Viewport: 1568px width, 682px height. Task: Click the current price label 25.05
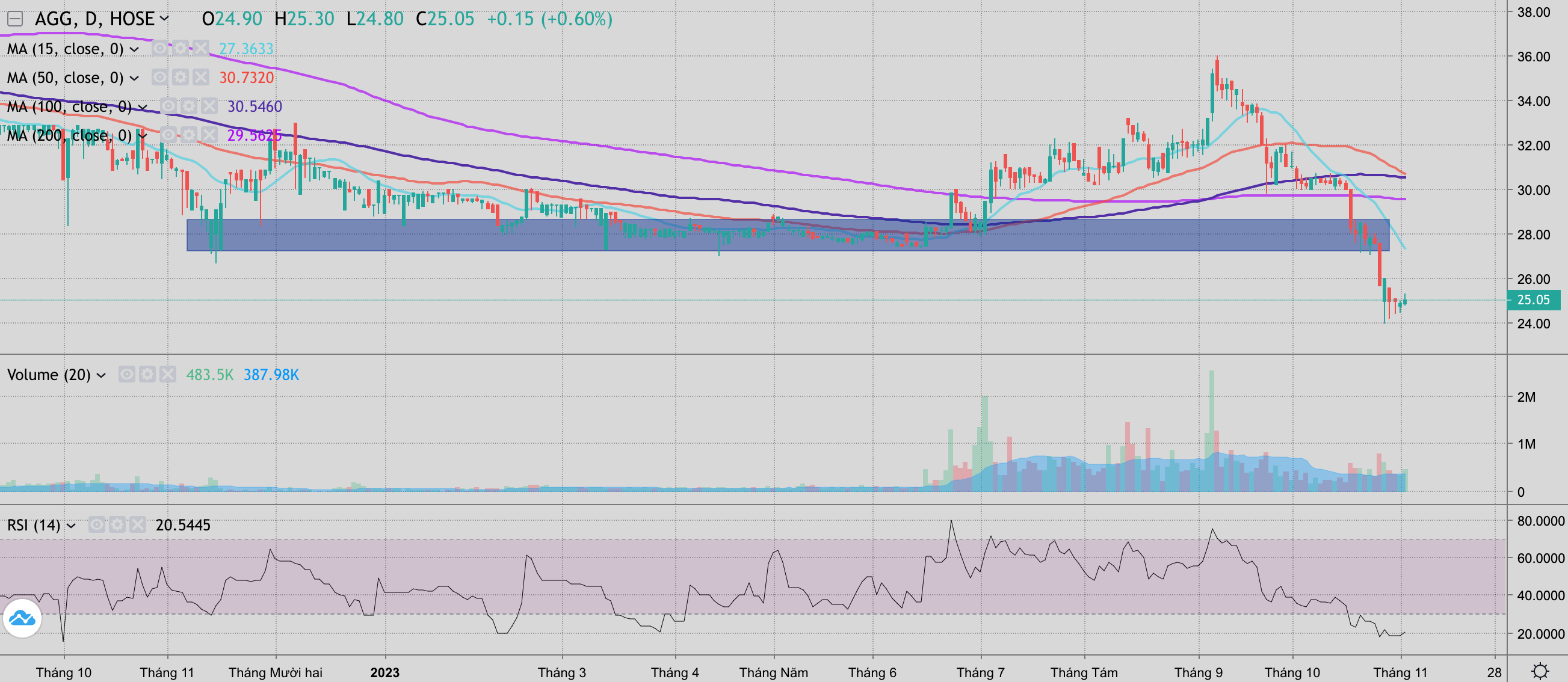(1533, 300)
